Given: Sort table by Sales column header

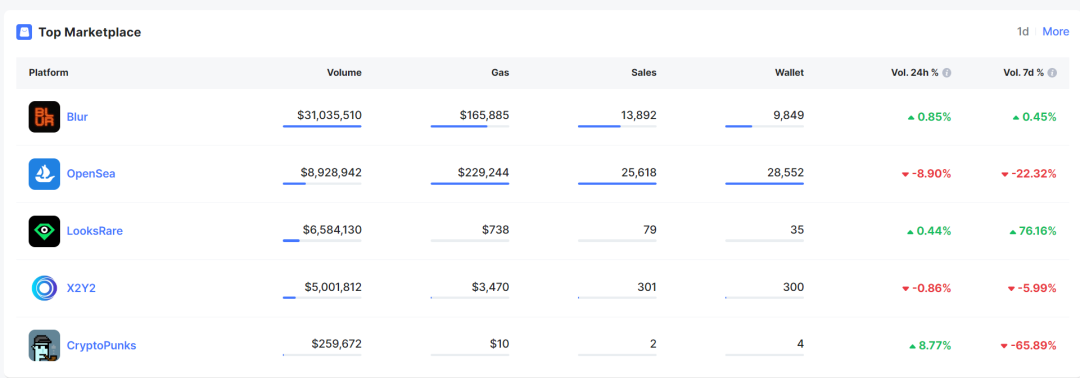Looking at the screenshot, I should click(x=643, y=72).
